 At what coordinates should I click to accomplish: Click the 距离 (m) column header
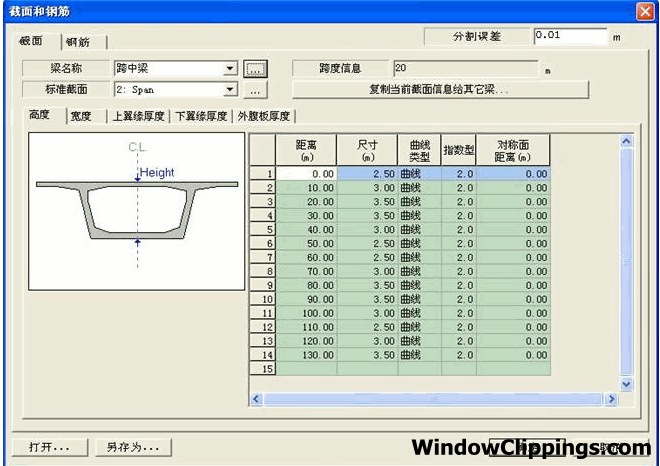coord(306,150)
